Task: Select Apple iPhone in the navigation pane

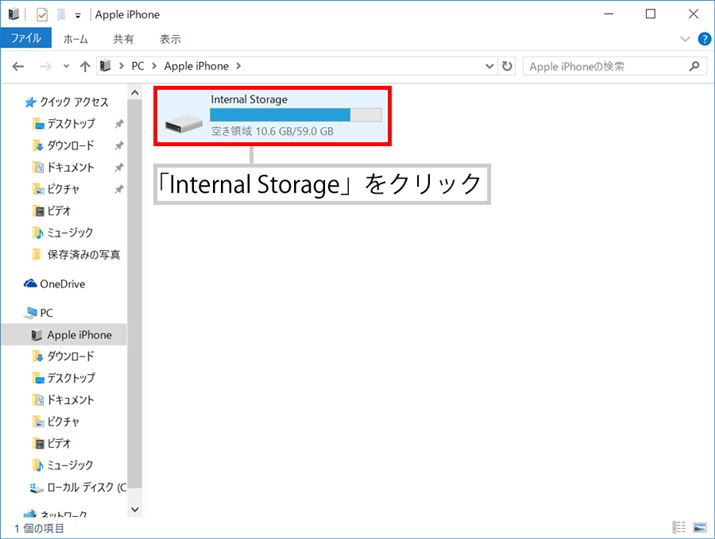Action: coord(79,335)
